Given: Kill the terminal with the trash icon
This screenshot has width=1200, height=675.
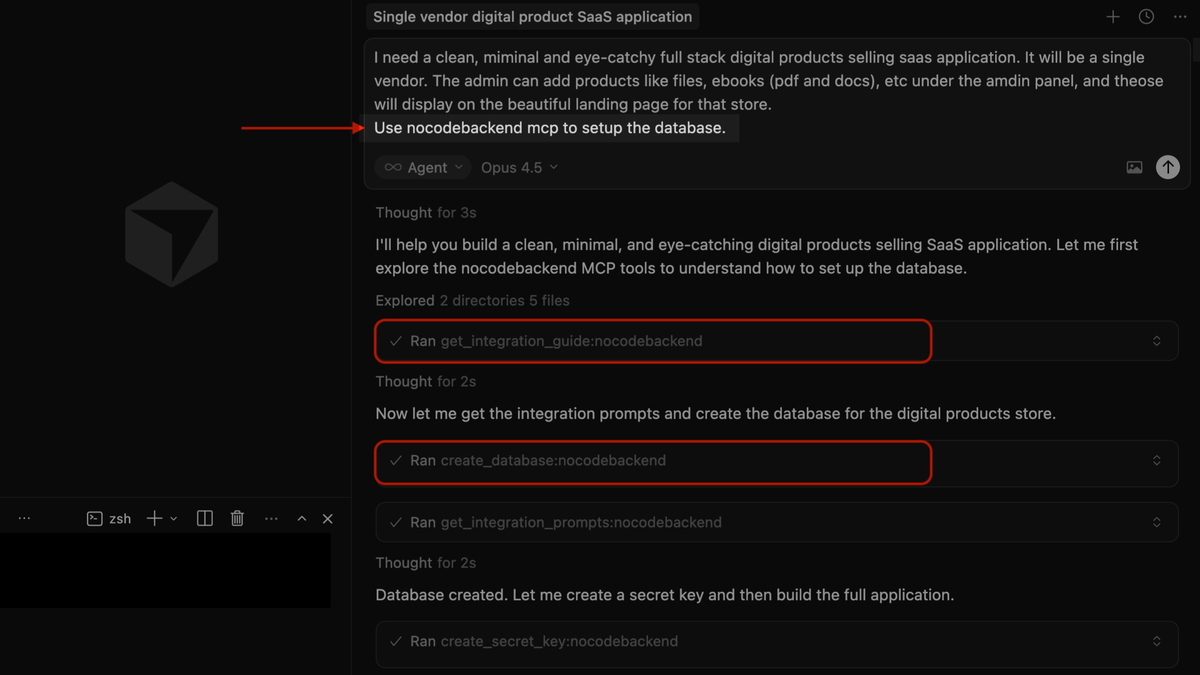Looking at the screenshot, I should 236,518.
